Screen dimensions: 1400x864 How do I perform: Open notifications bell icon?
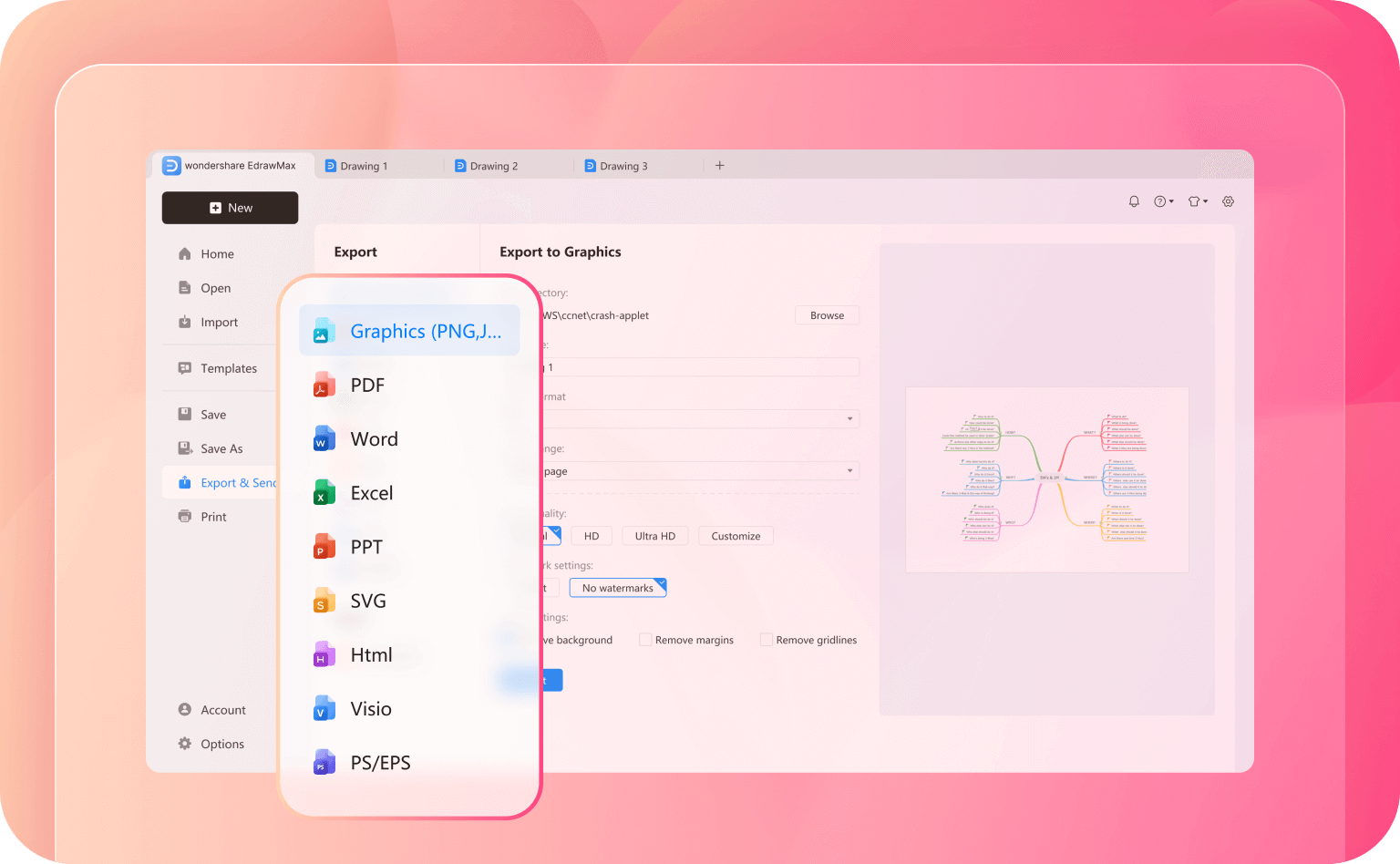click(x=1134, y=201)
